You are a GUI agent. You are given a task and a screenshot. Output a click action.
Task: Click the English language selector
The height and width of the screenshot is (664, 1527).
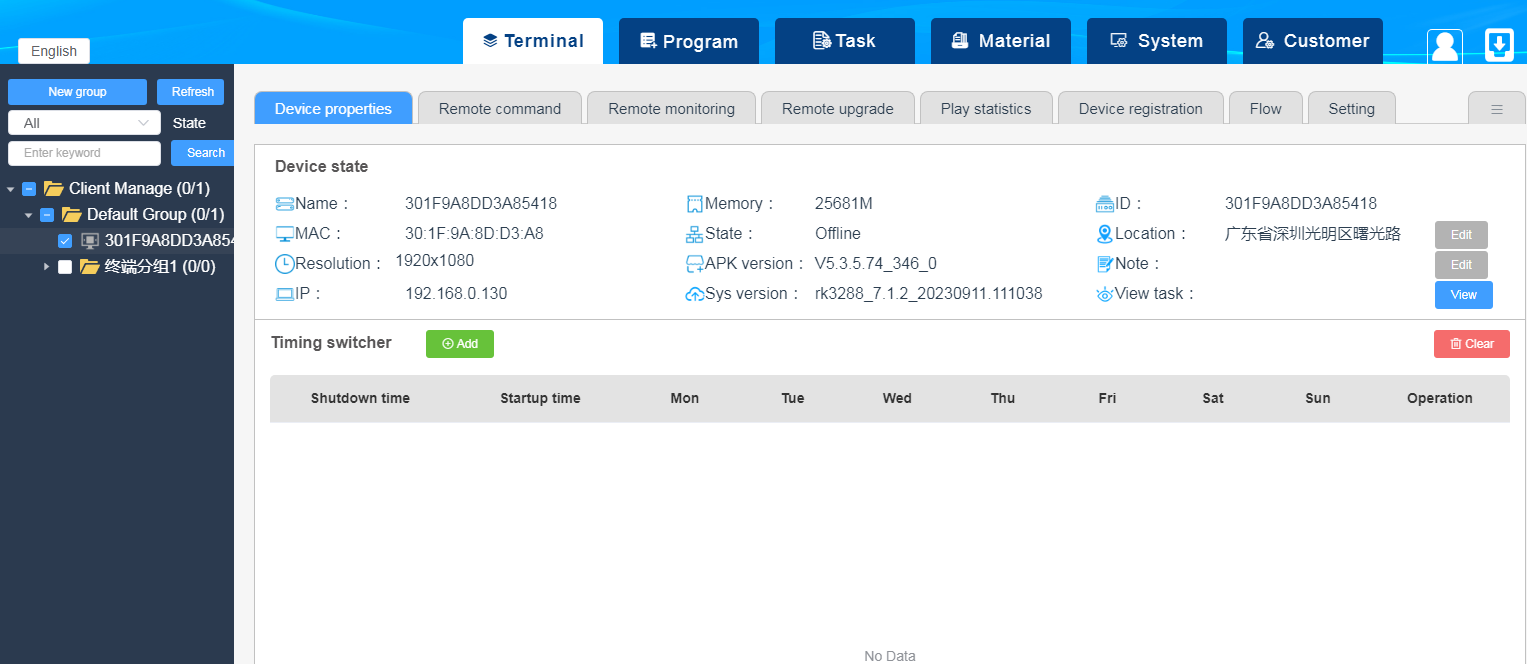coord(54,51)
